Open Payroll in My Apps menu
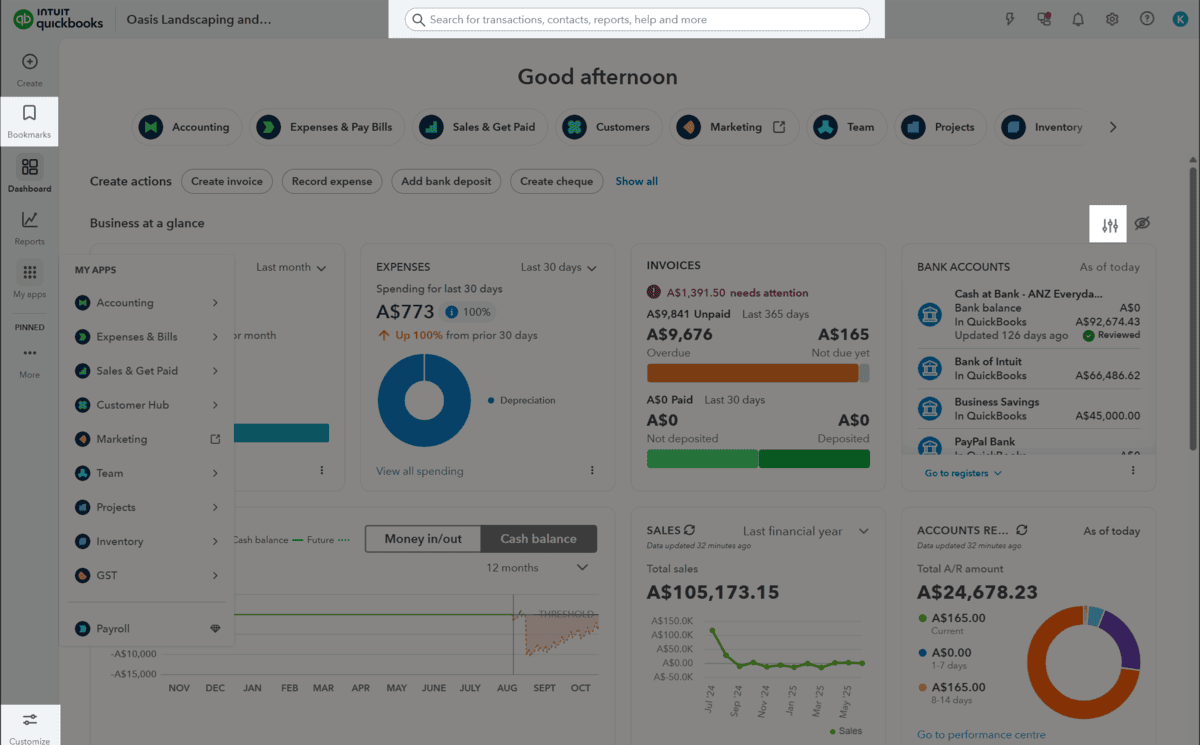This screenshot has width=1200, height=745. 147,629
